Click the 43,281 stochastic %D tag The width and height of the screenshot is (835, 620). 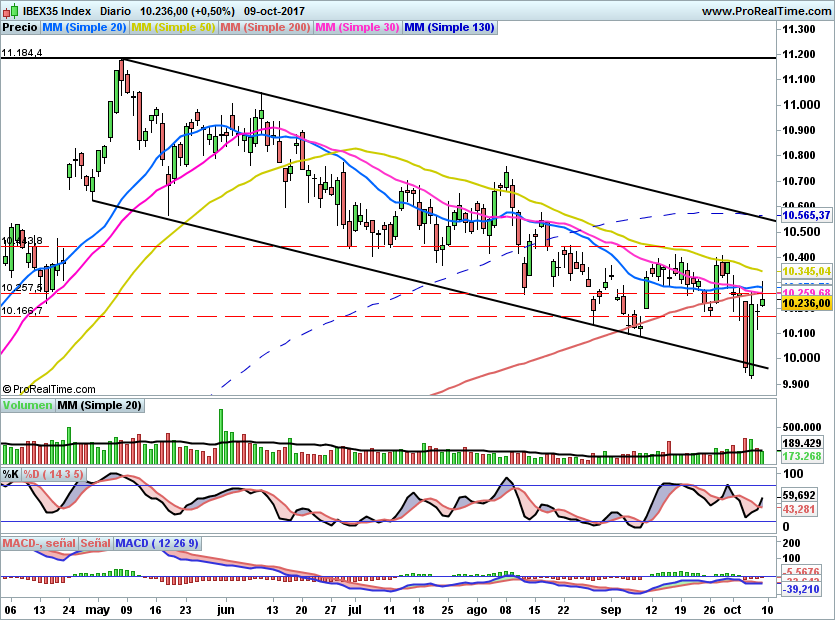(799, 509)
